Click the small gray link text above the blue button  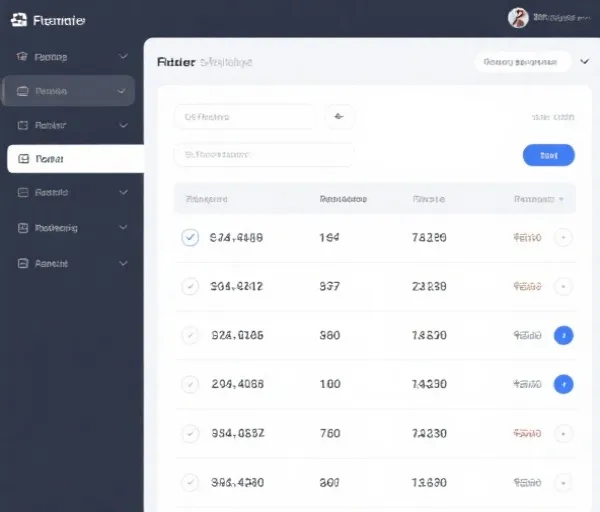(553, 117)
